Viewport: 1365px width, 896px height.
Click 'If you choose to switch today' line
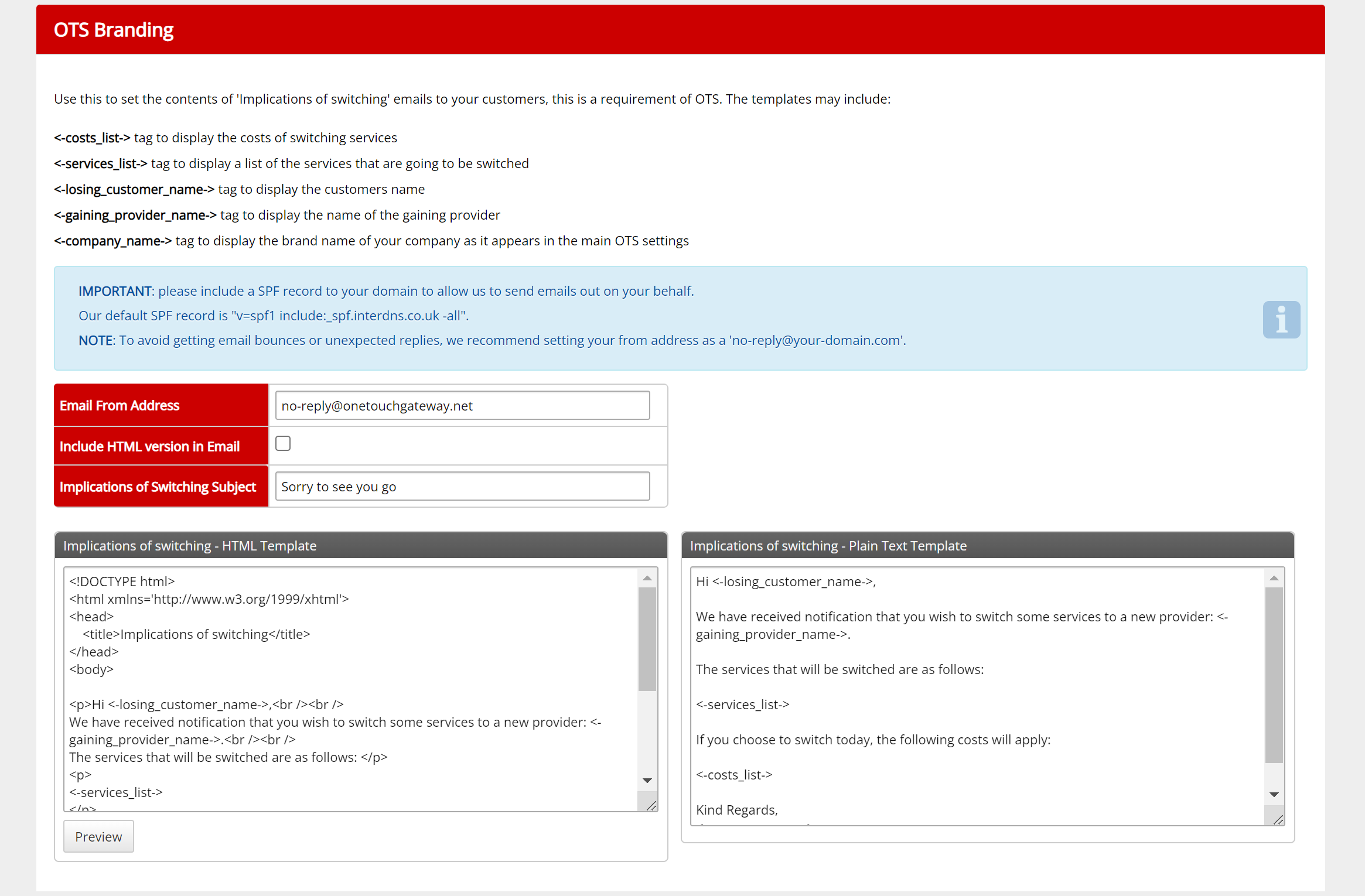tap(873, 740)
